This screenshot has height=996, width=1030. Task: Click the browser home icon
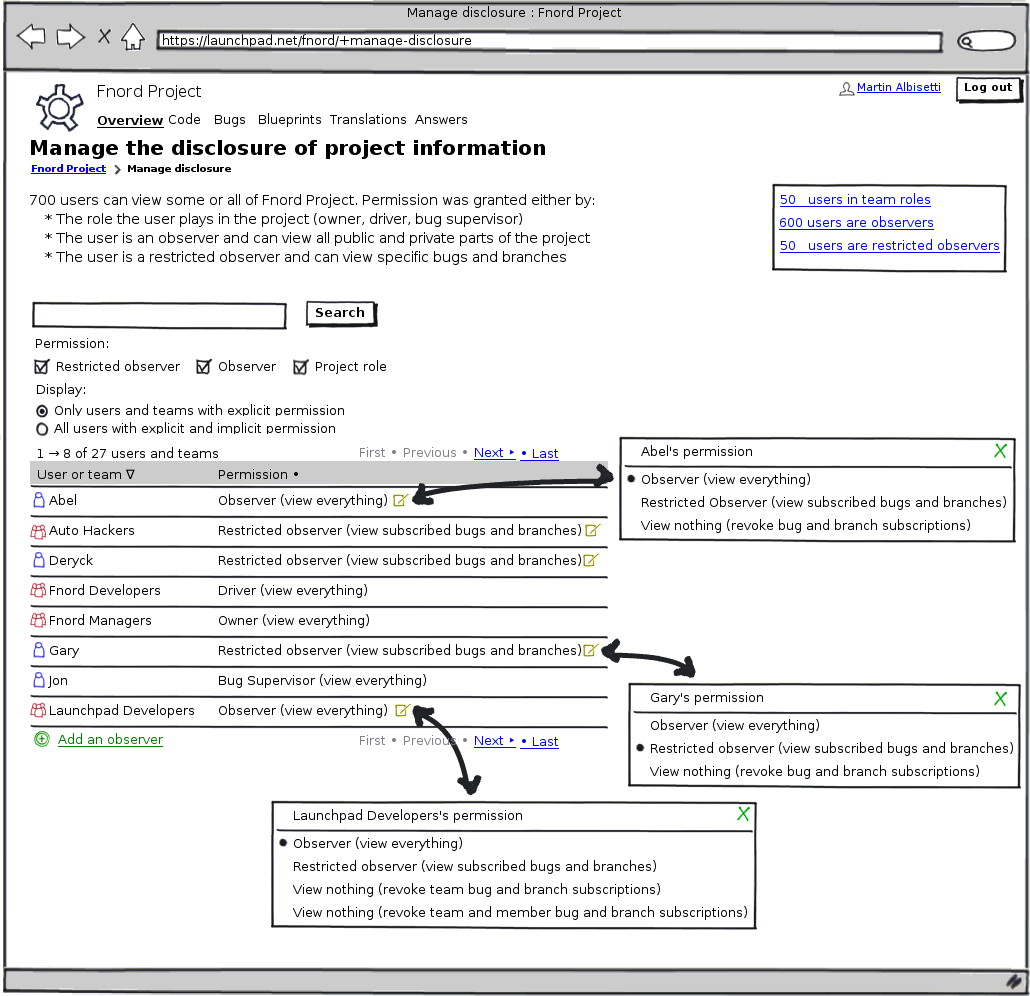132,38
